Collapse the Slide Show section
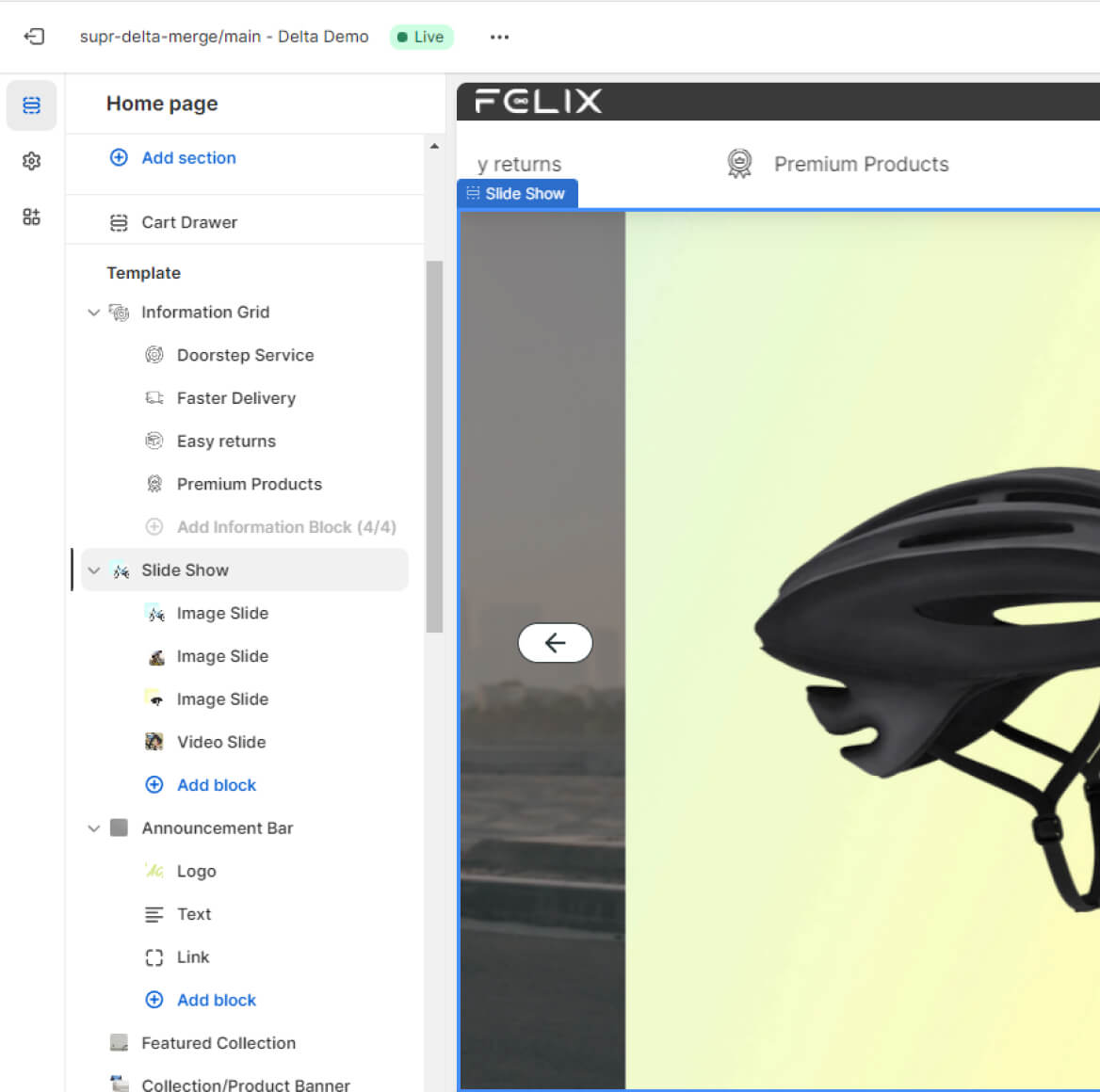The height and width of the screenshot is (1092, 1100). [93, 570]
